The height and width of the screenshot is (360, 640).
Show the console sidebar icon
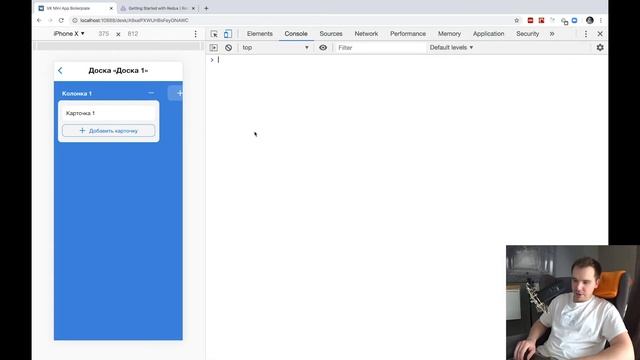coord(213,48)
